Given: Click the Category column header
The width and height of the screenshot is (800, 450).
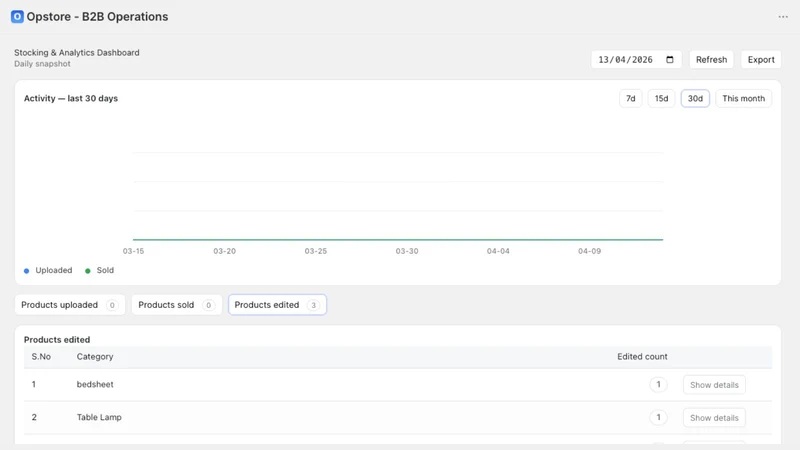Looking at the screenshot, I should click(95, 357).
